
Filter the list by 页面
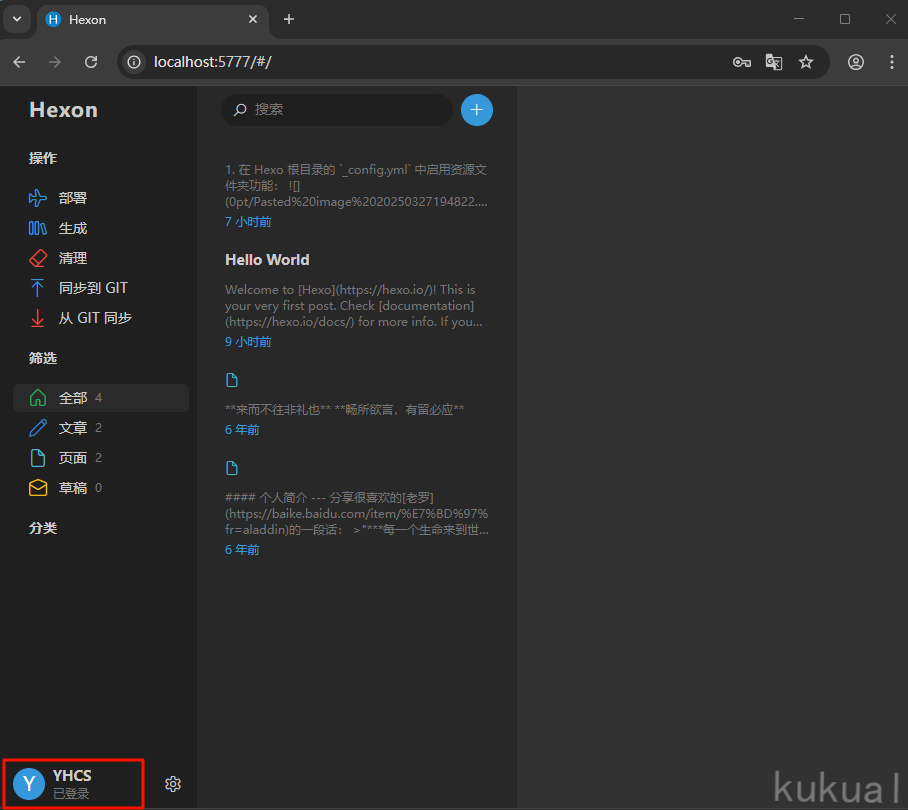point(101,458)
